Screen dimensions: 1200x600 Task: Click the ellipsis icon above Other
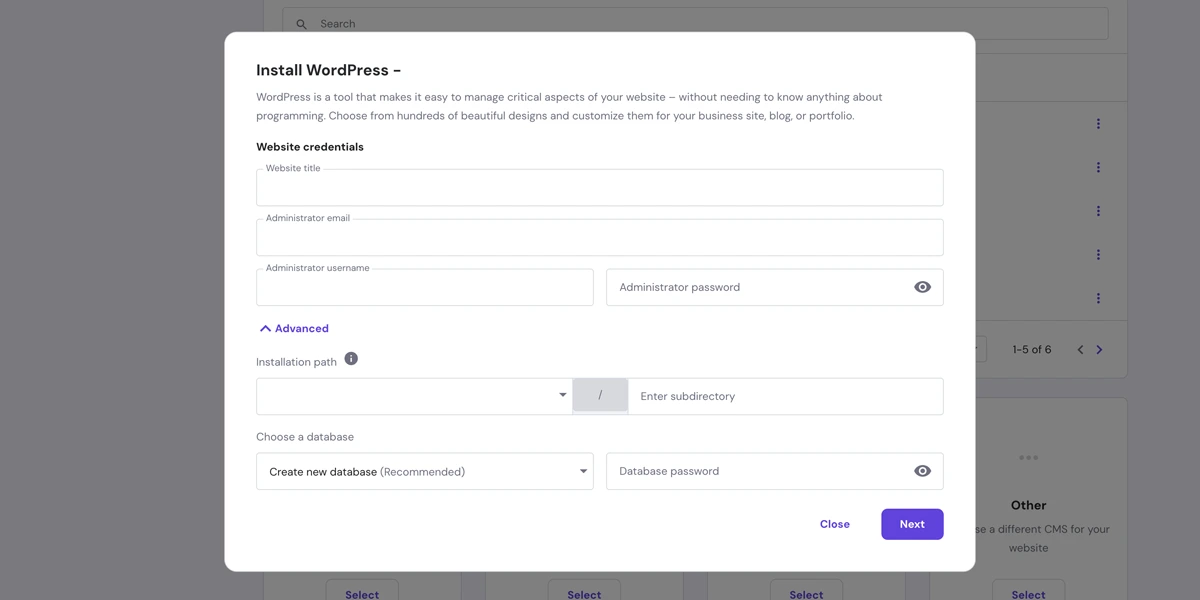point(1028,458)
